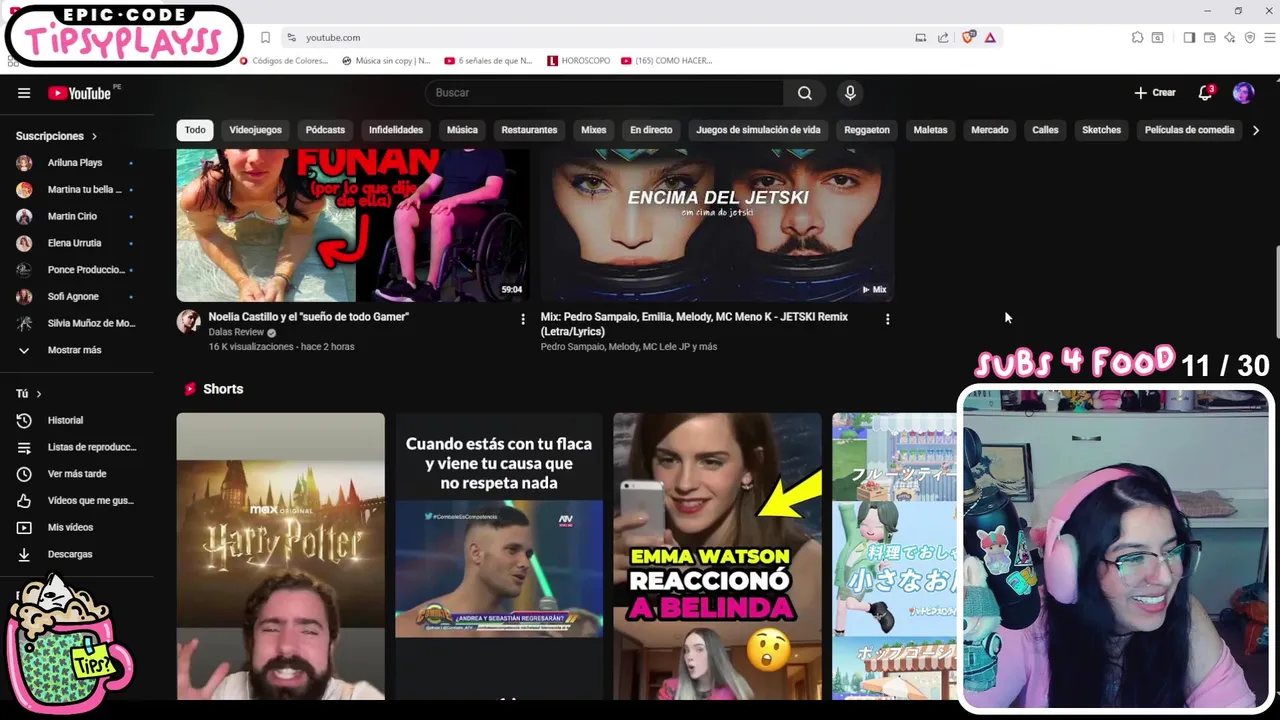Open the Harry Potter short thumbnail
Screen dimensions: 1280x720
pyautogui.click(x=280, y=556)
